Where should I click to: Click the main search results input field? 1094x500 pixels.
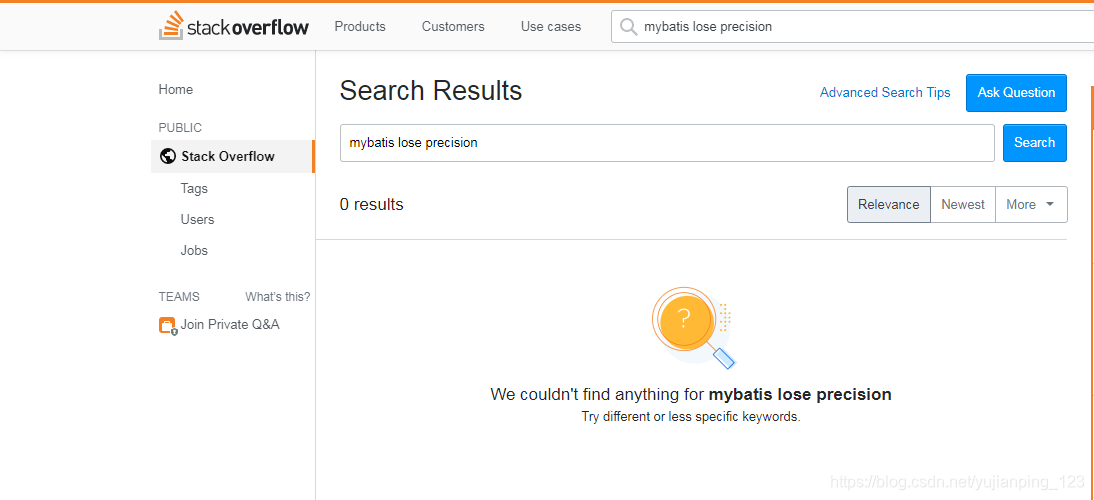point(667,143)
